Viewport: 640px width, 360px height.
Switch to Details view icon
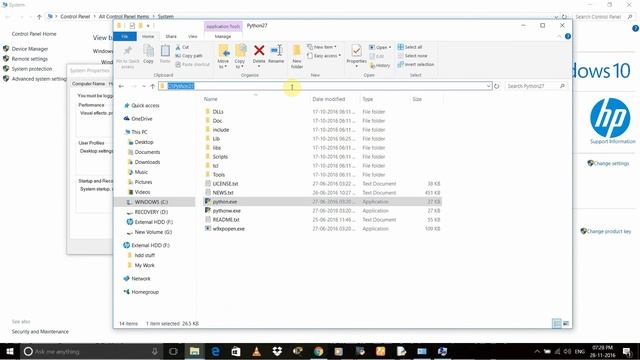557,323
